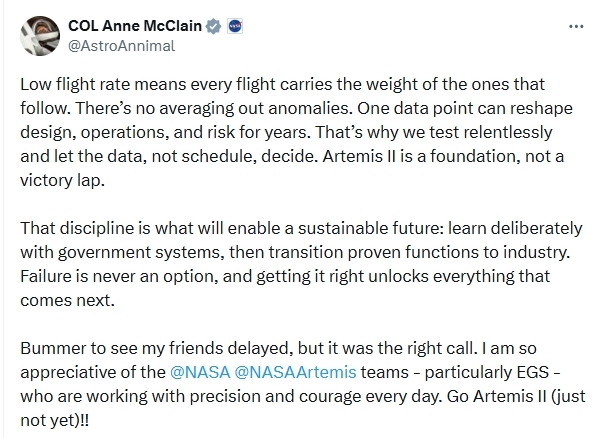
Task: Click the gray verified checkmark badge
Action: [x=213, y=25]
